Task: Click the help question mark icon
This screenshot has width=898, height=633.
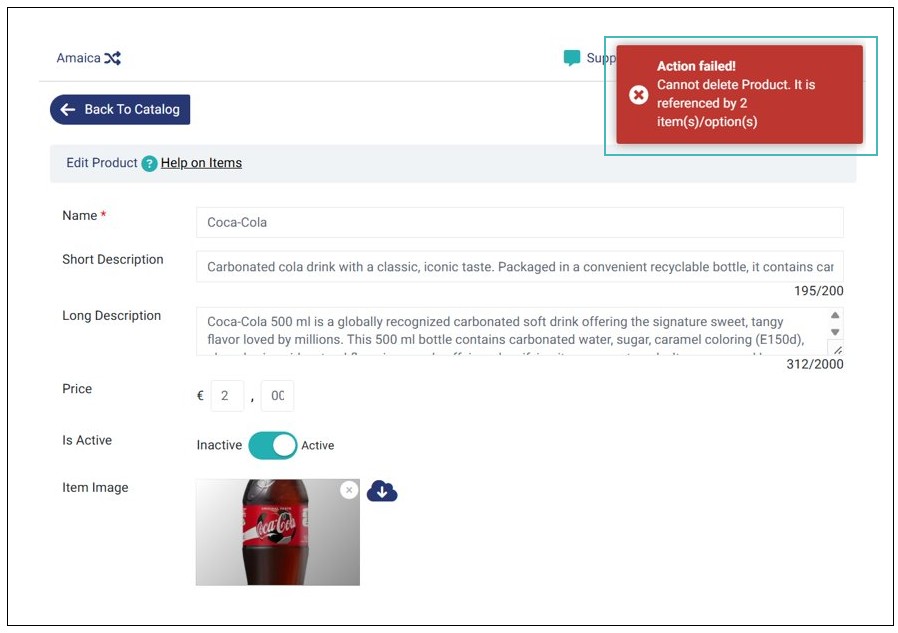Action: [149, 163]
